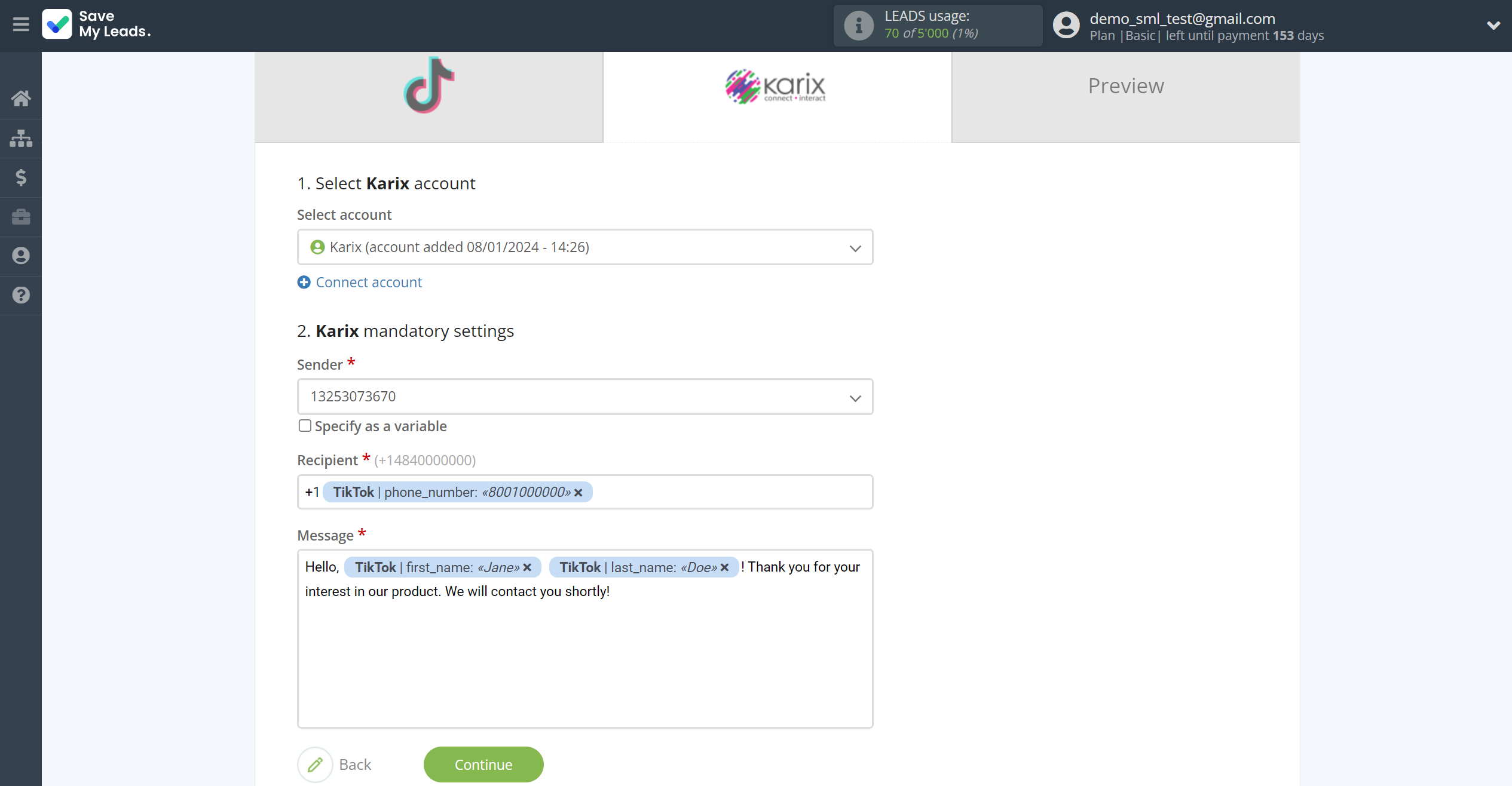1512x786 pixels.
Task: Click the Recipient phone number input field
Action: (586, 492)
